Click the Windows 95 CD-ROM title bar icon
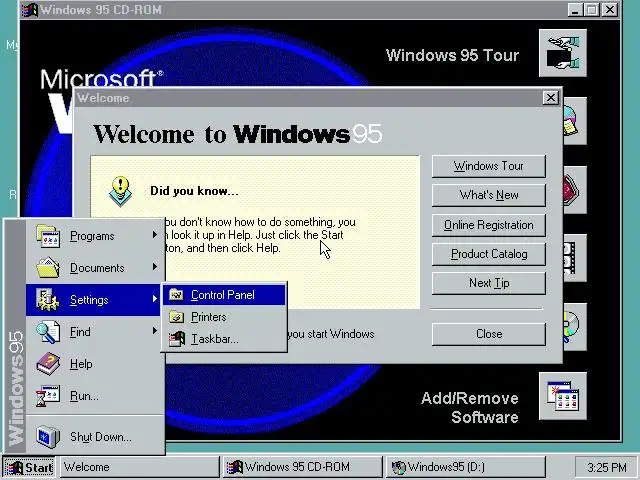 30,9
